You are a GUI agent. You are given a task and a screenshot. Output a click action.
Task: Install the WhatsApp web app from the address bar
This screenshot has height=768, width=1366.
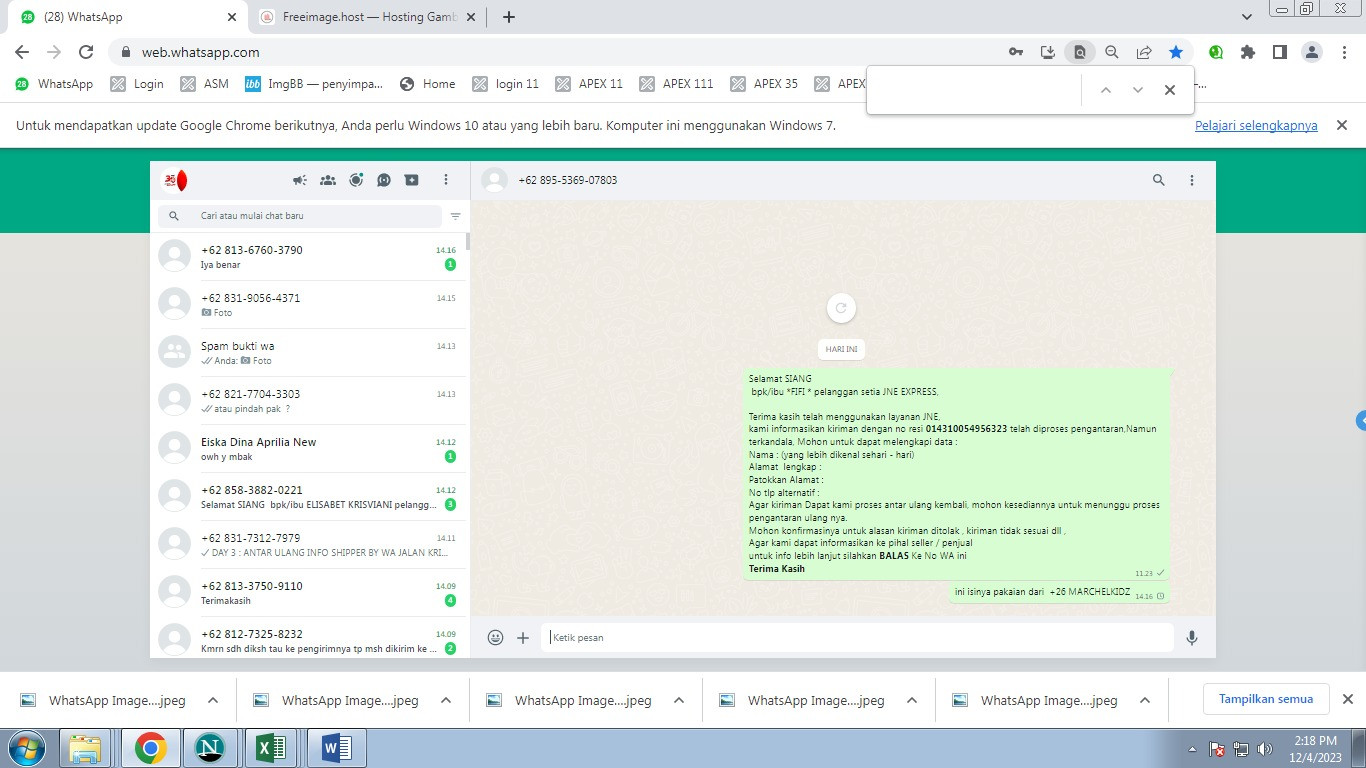1048,52
